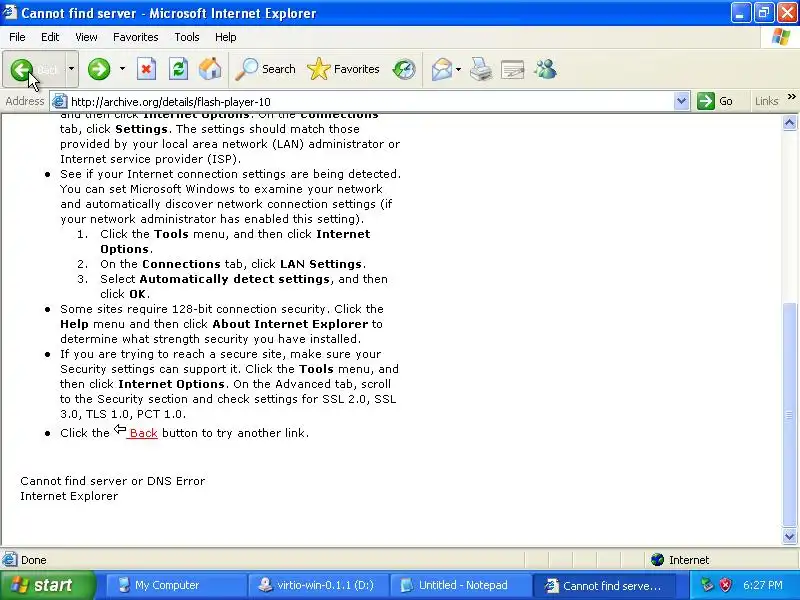Click the address bar URL field
Viewport: 800px width, 600px height.
pos(370,102)
